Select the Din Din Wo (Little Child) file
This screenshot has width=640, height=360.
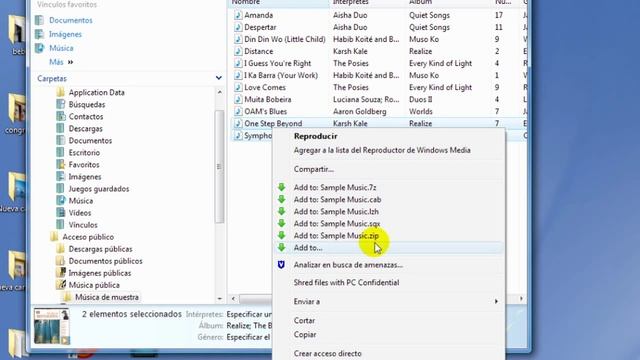pyautogui.click(x=284, y=39)
